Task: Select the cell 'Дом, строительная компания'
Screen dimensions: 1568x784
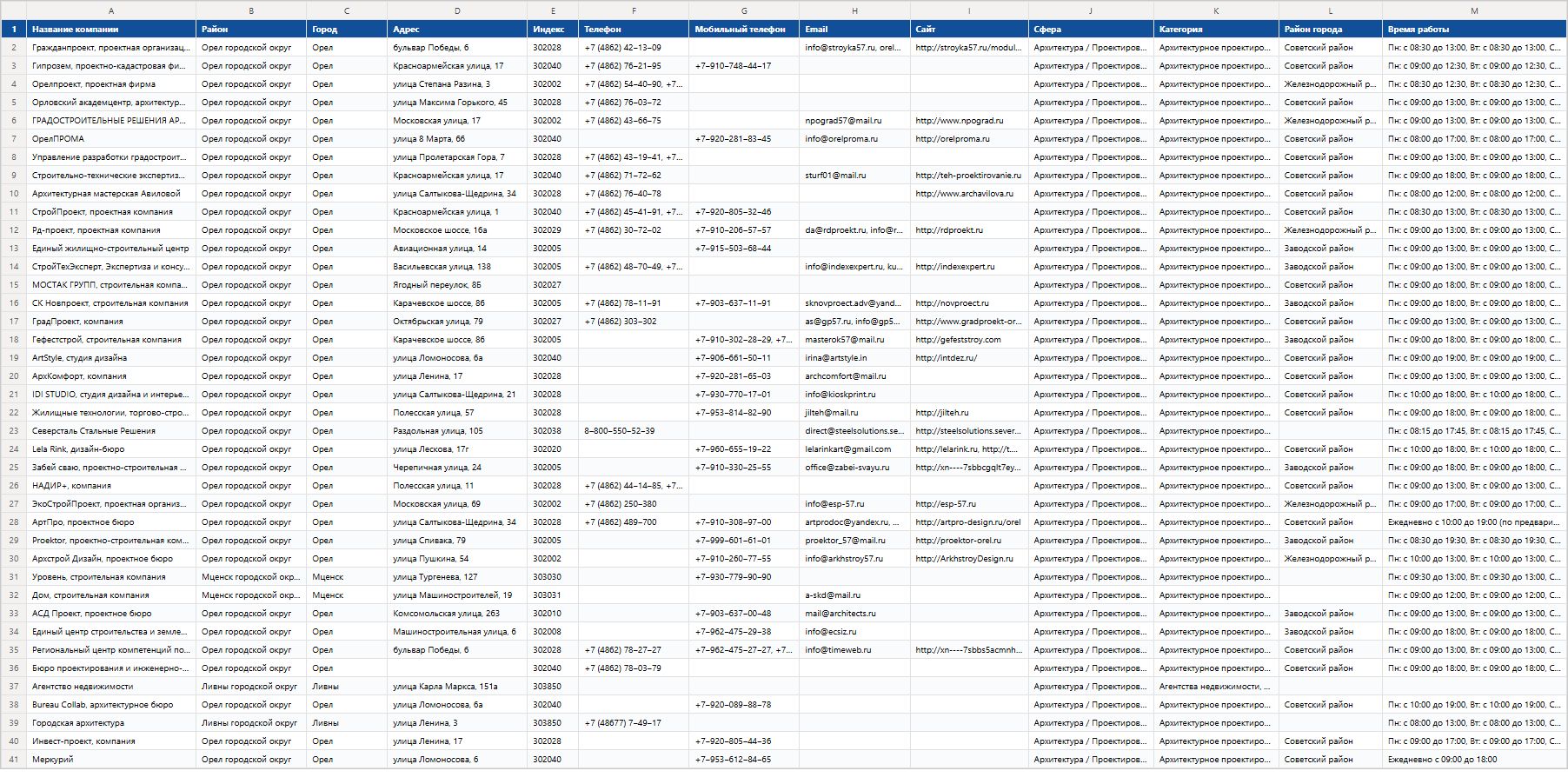Action: [x=111, y=595]
